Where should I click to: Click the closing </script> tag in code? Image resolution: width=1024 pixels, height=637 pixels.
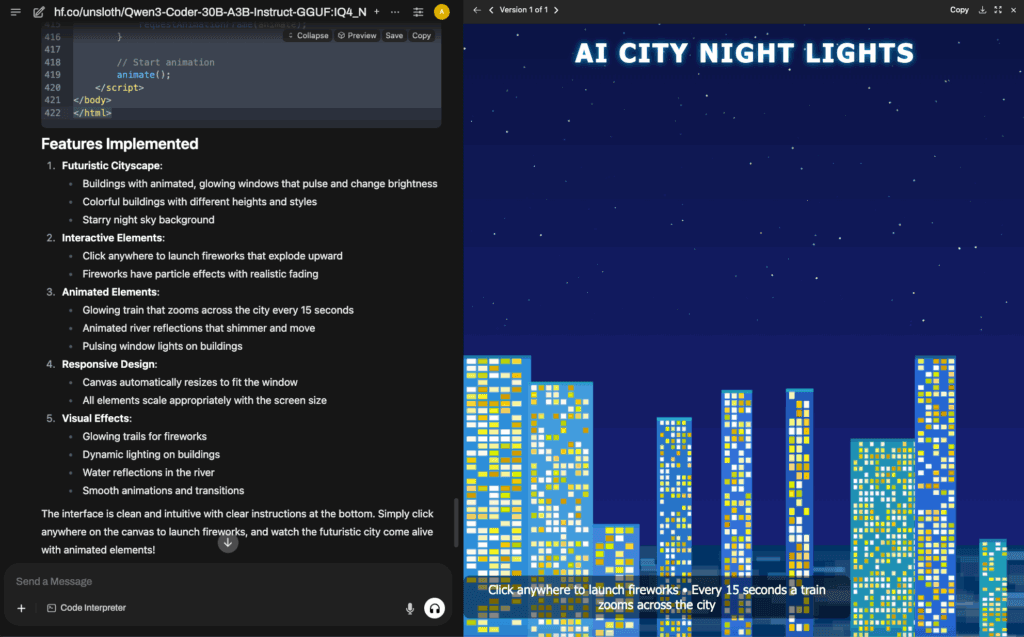tap(120, 88)
